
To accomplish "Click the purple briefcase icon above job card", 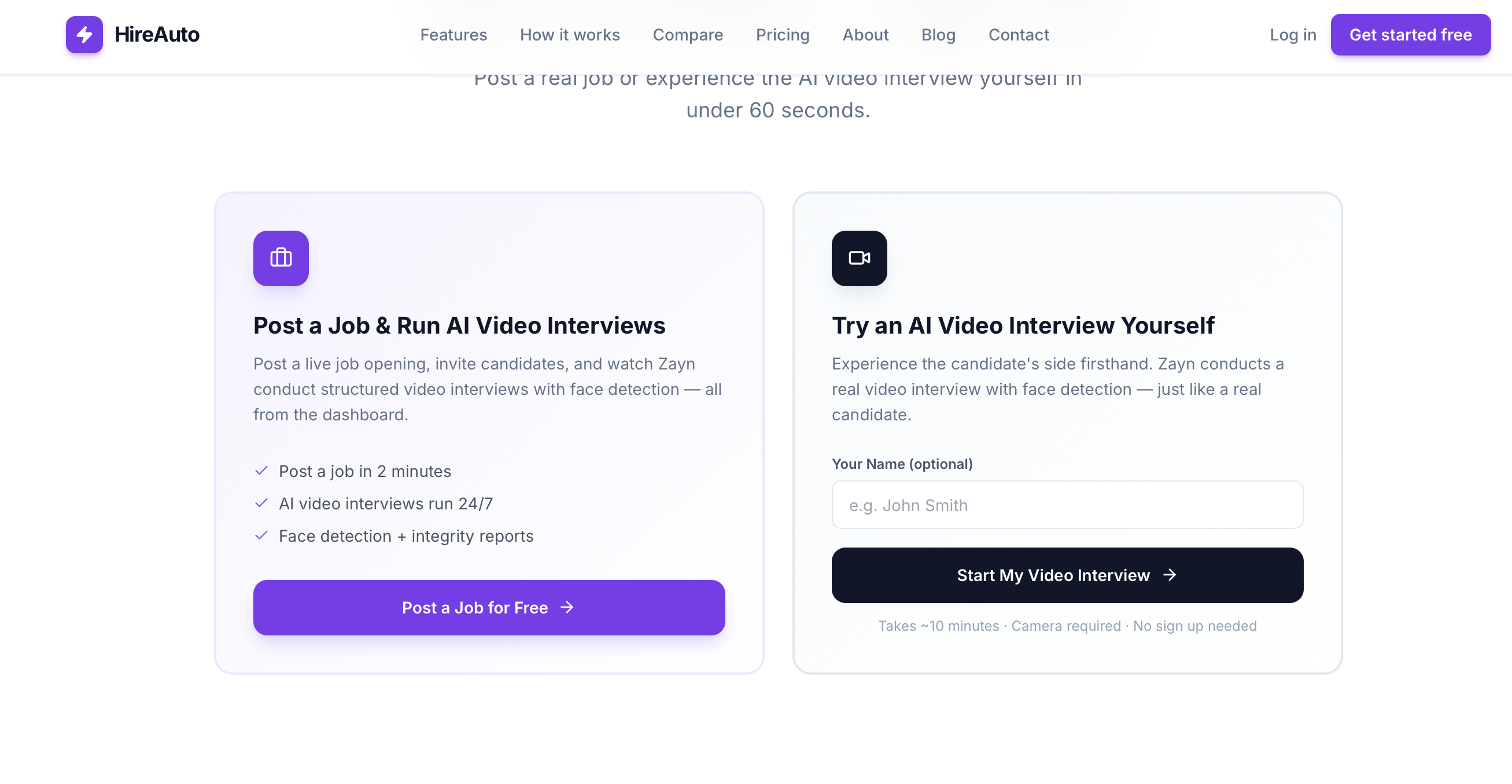I will (281, 258).
